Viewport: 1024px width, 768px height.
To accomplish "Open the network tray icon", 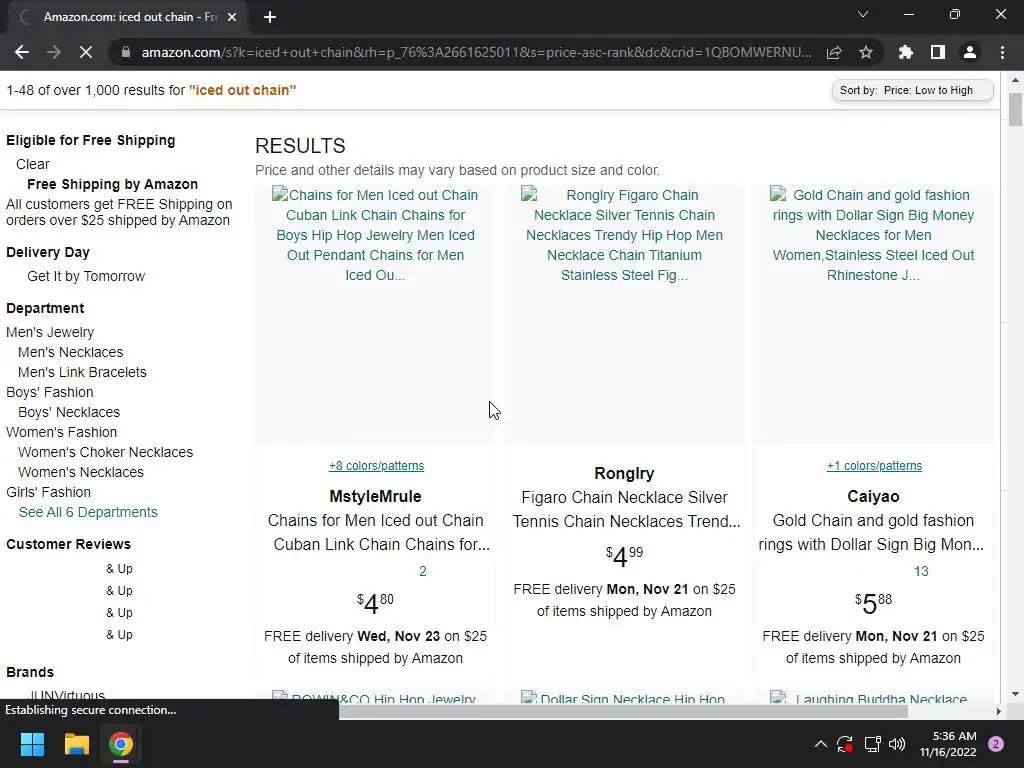I will pos(872,744).
